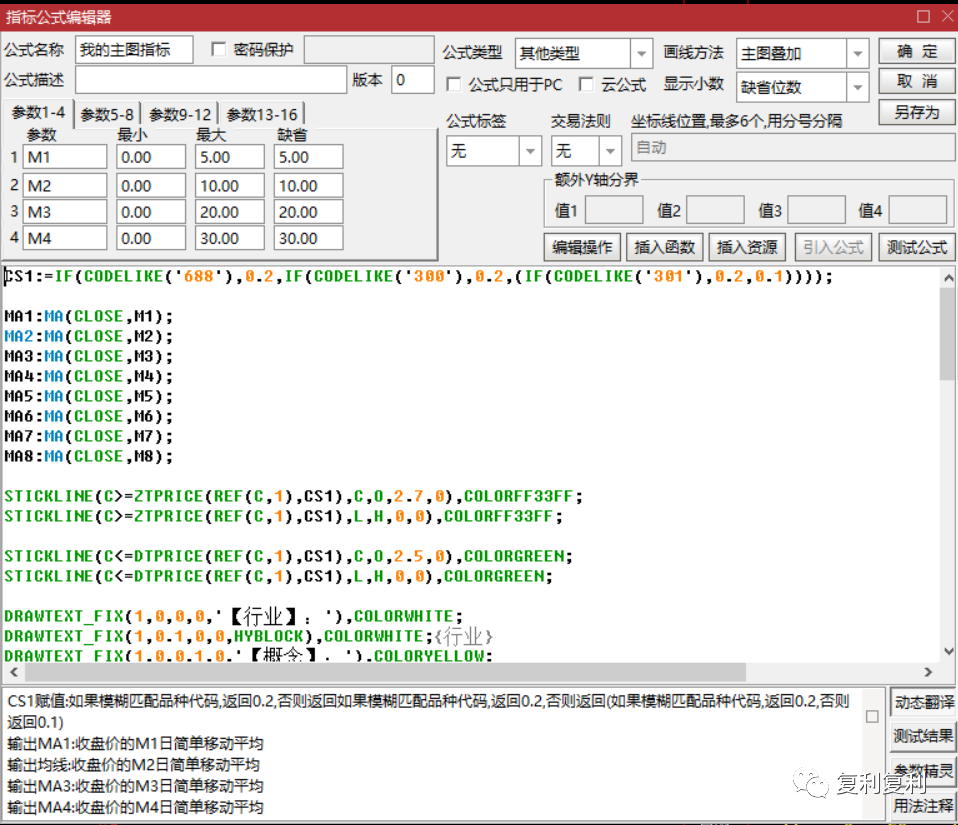Edit the 缺省 value for M1
Screen dimensions: 958x825
pyautogui.click(x=309, y=157)
